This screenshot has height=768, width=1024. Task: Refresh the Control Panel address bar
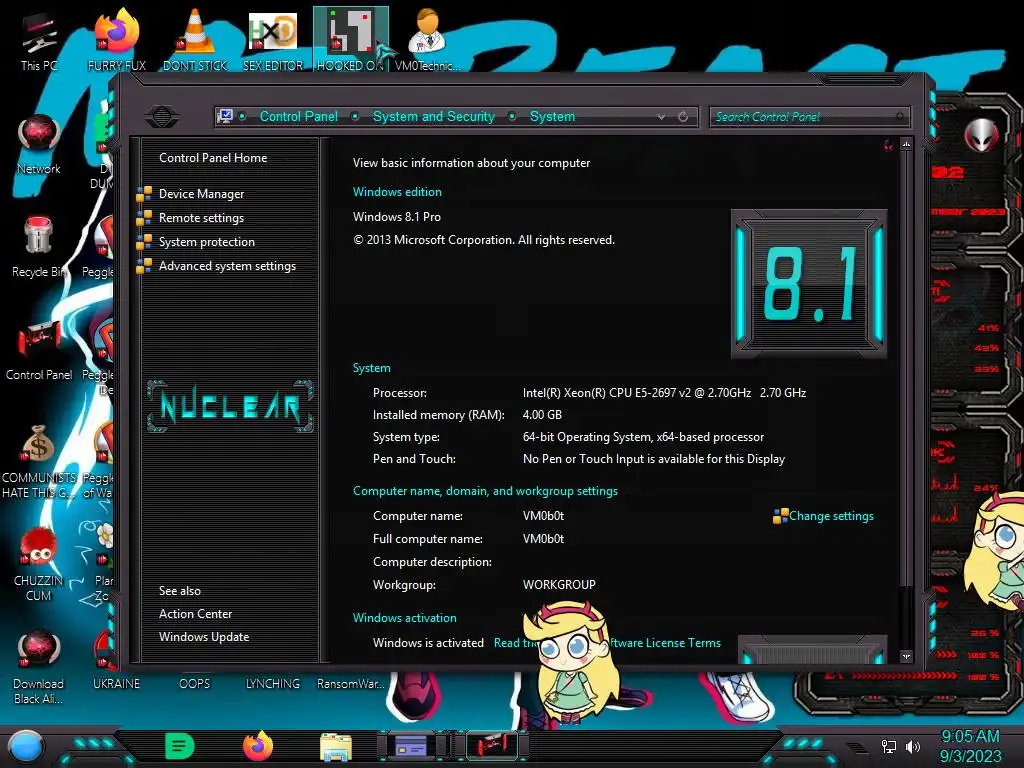(x=683, y=116)
